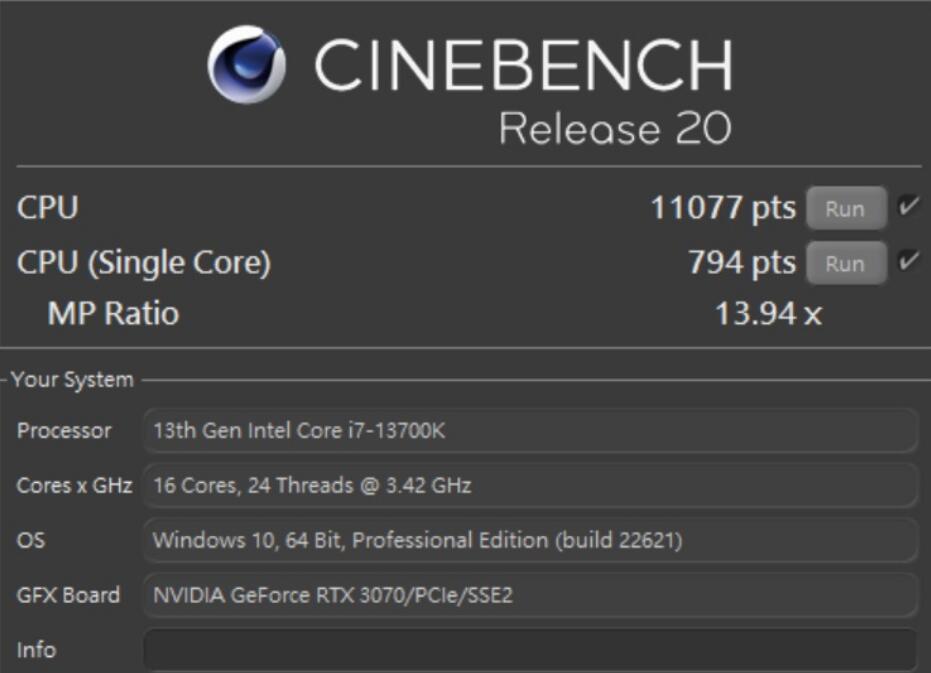931x673 pixels.
Task: Select the Cores x GHz field
Action: click(530, 485)
